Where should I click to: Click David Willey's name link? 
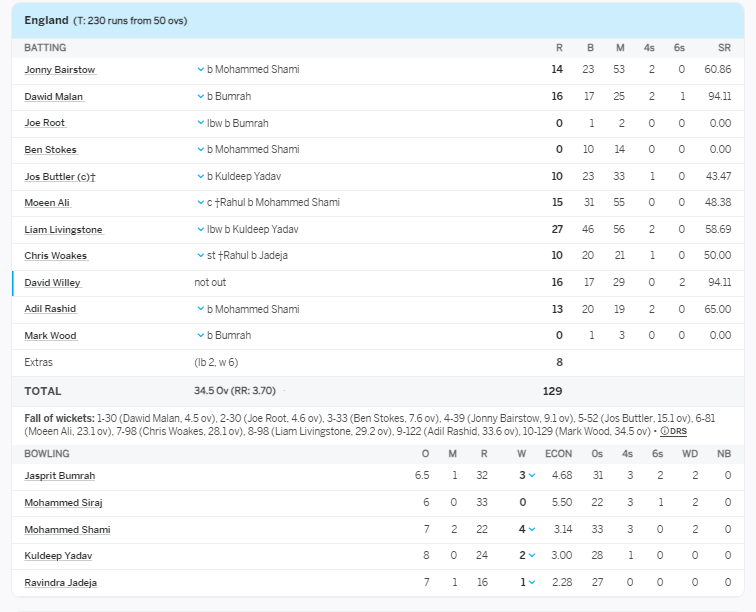click(x=52, y=282)
